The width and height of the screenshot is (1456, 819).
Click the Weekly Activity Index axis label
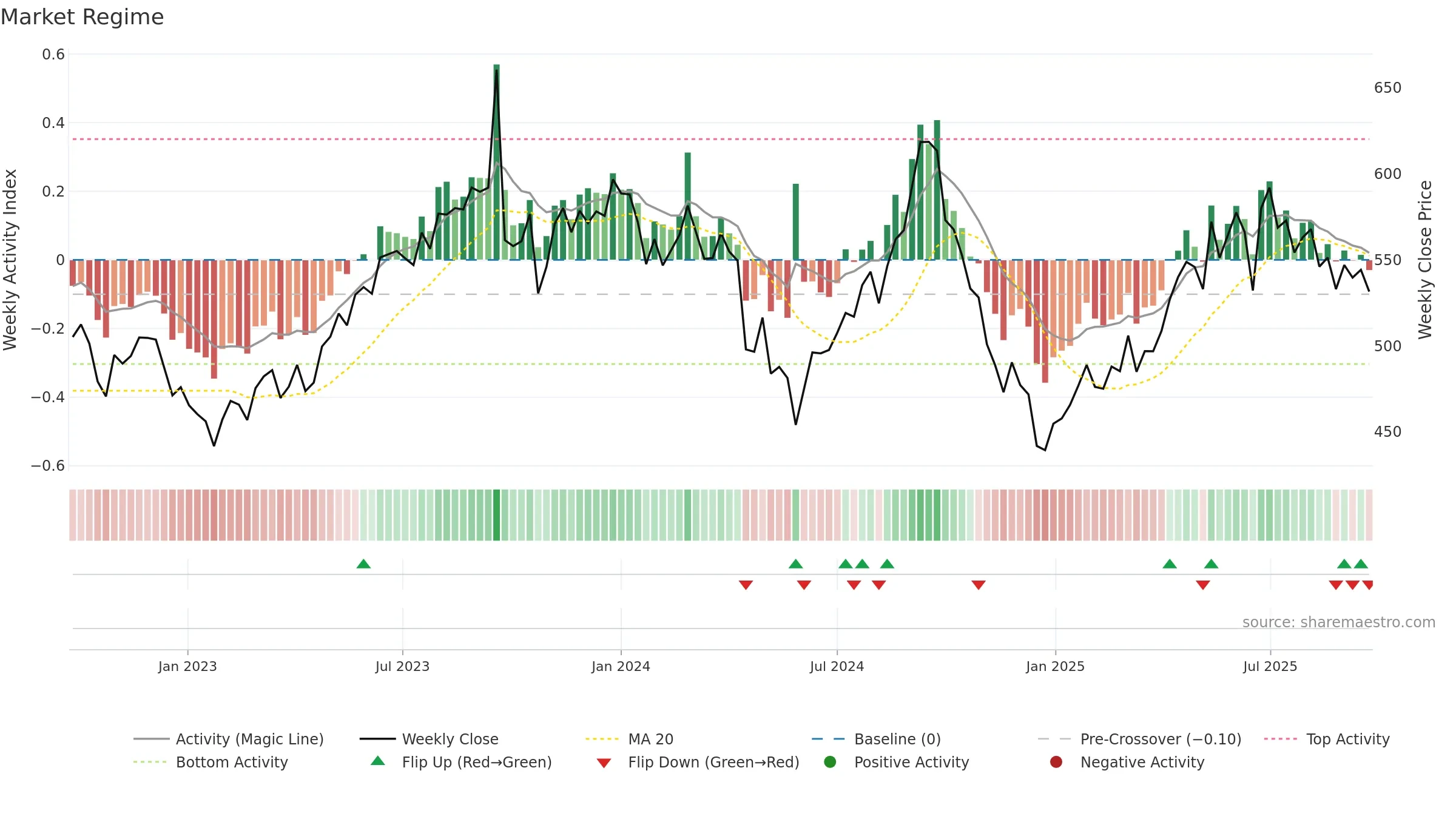click(x=10, y=260)
